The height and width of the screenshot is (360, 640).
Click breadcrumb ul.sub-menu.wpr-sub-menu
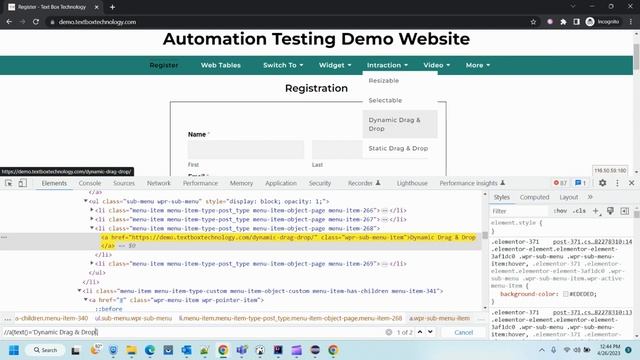point(133,318)
